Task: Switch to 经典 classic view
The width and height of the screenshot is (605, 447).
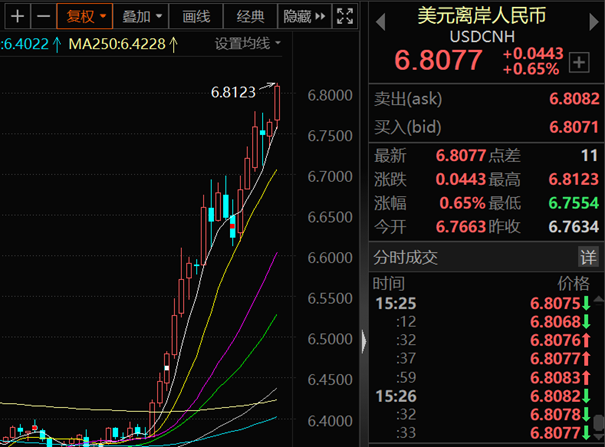Action: point(251,16)
